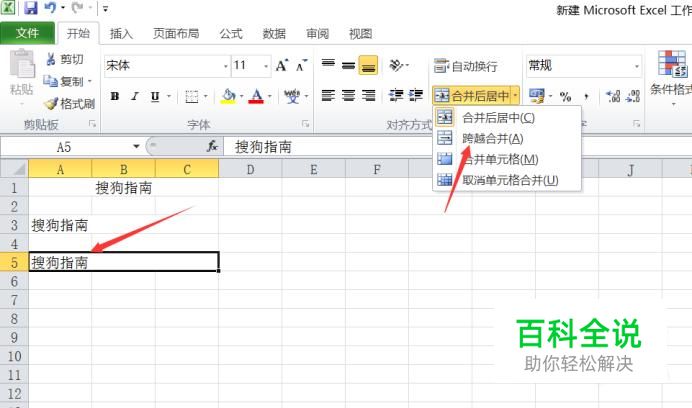Switch to the 数据 Data tab

[x=274, y=34]
